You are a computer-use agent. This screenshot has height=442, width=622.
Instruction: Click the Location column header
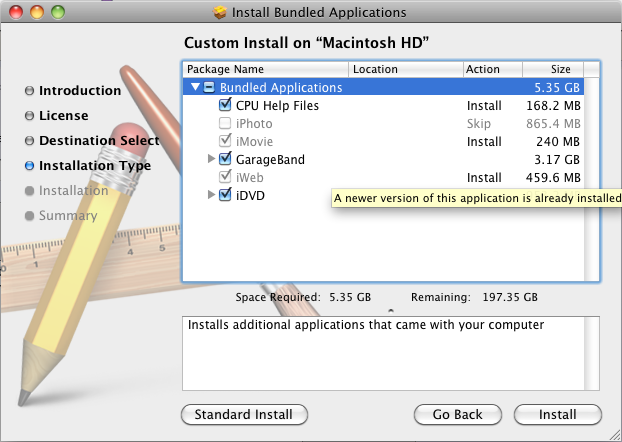click(x=406, y=69)
